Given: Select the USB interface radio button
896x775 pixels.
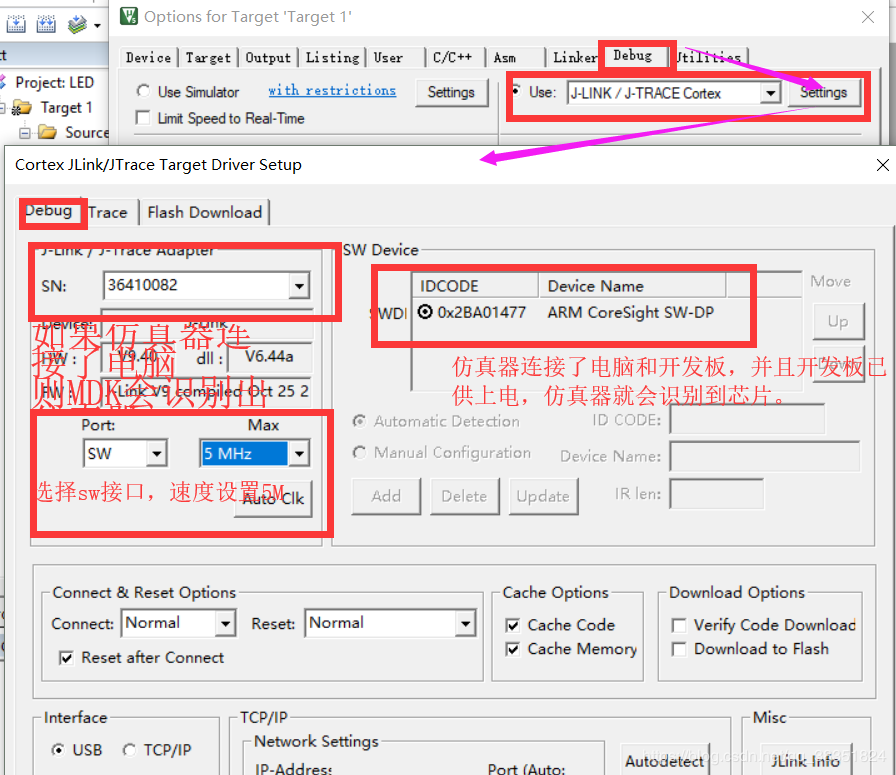Looking at the screenshot, I should coord(58,750).
